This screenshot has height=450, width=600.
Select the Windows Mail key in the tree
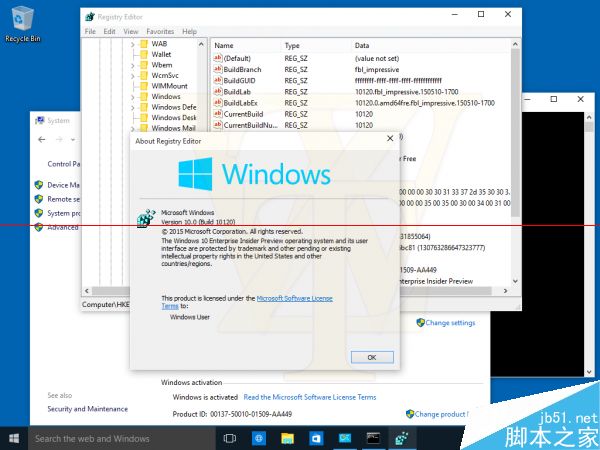click(173, 128)
